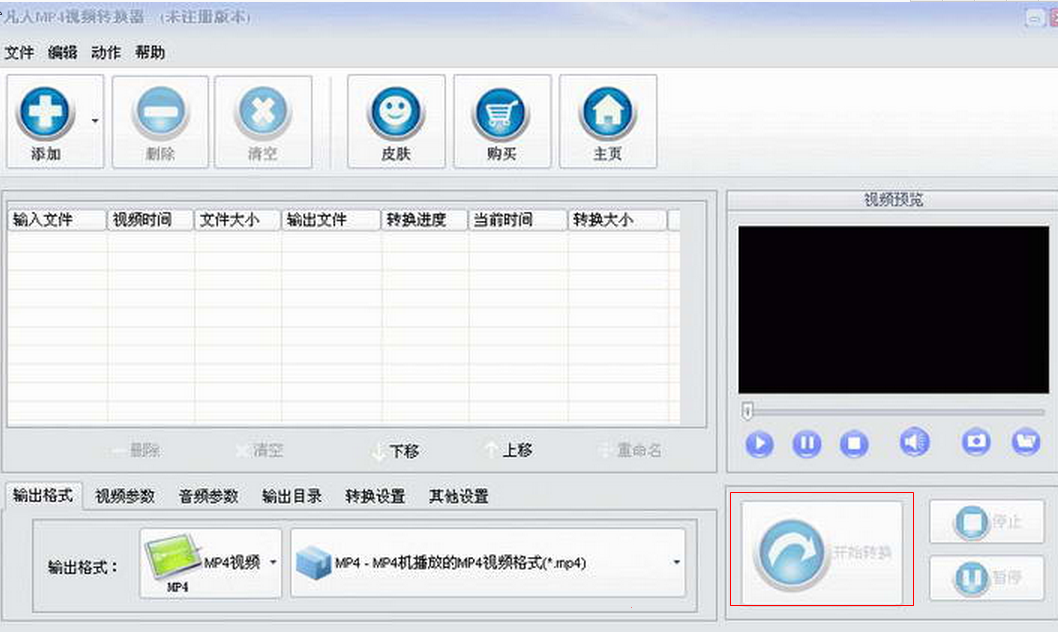This screenshot has width=1058, height=632.
Task: Click the 下移 move down button
Action: point(395,451)
